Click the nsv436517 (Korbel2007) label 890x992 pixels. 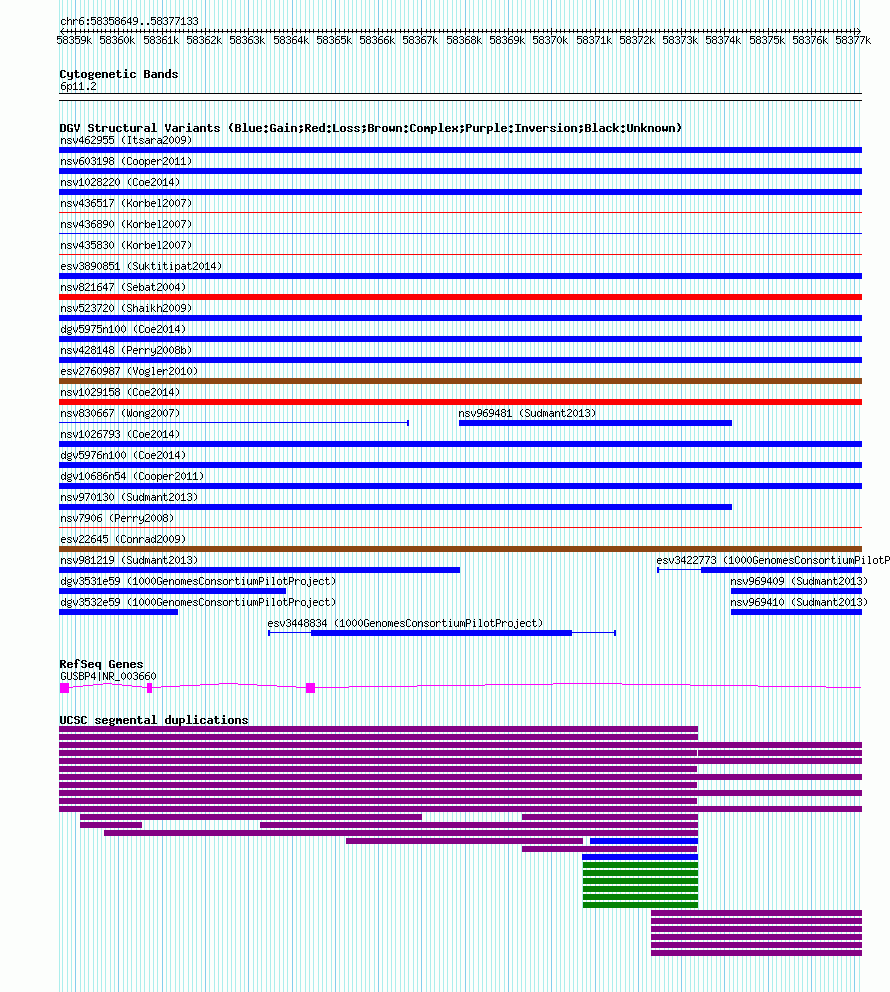click(x=126, y=203)
